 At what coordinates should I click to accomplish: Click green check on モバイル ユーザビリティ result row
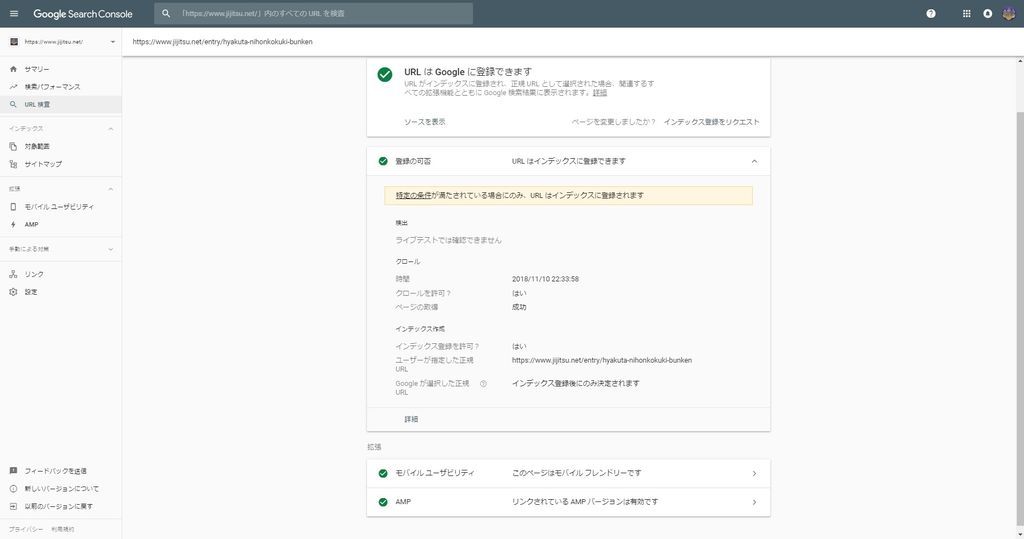coord(383,474)
